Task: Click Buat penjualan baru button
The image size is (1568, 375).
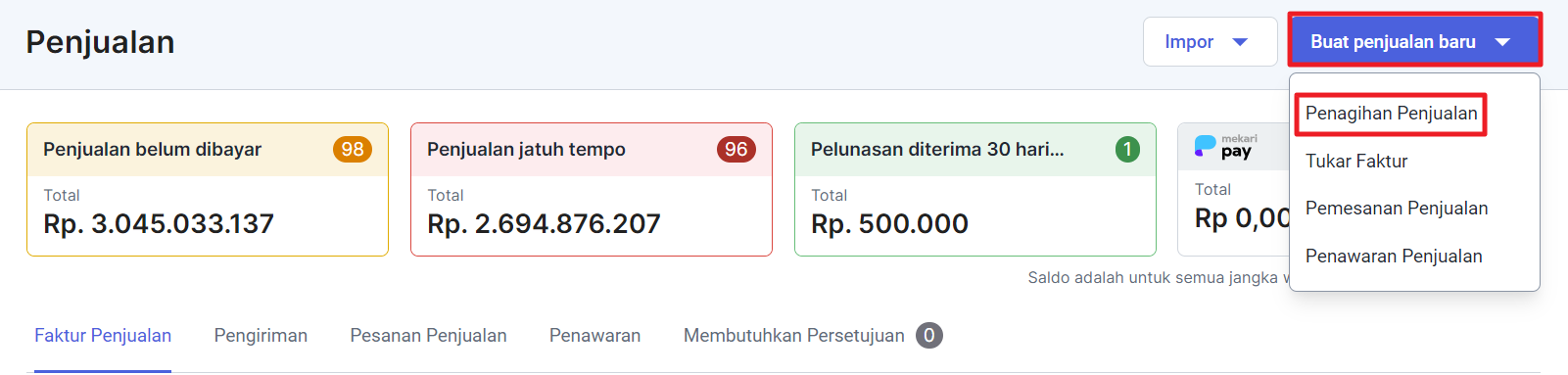Action: tap(1414, 41)
